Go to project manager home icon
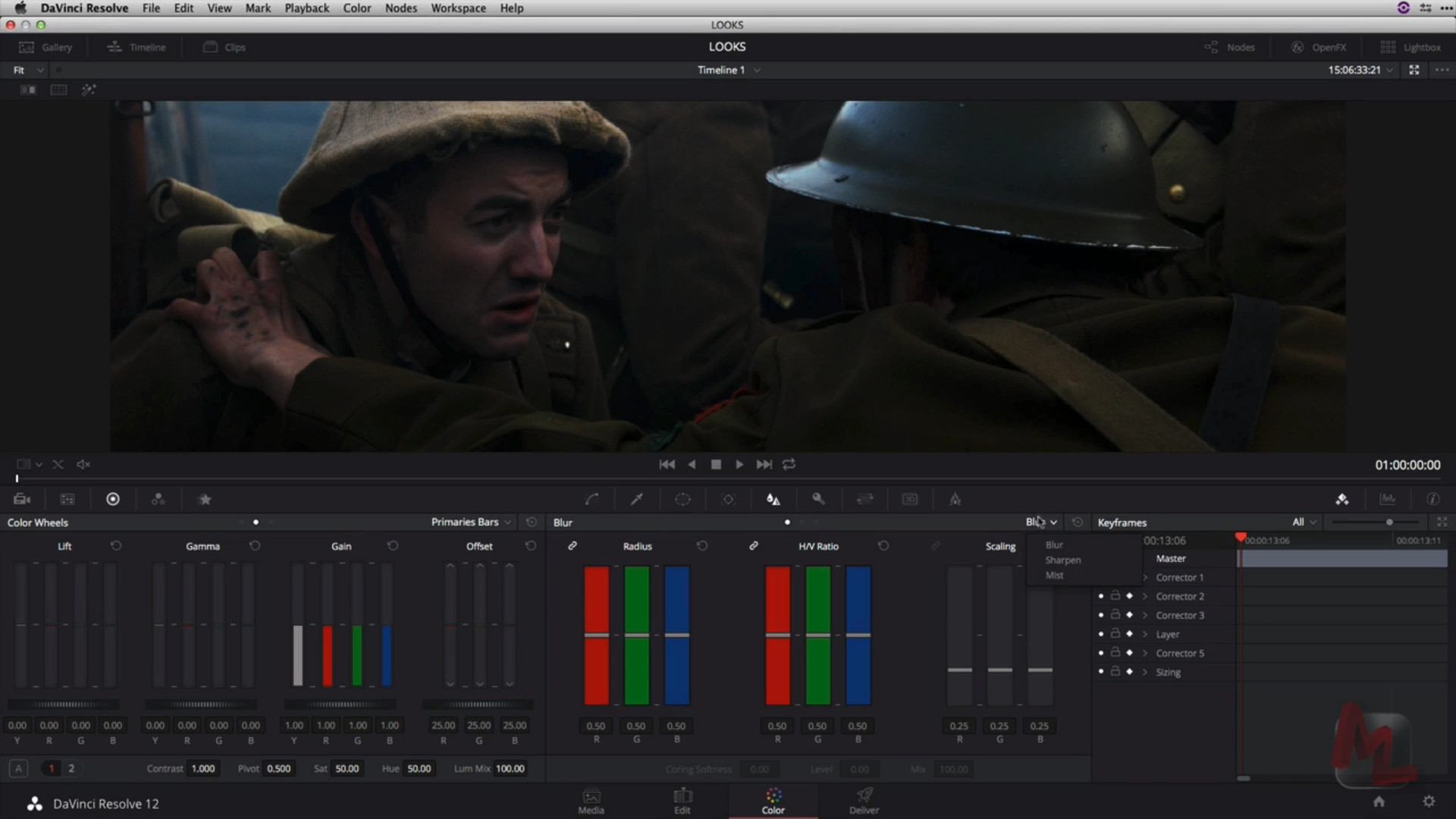 [1379, 802]
